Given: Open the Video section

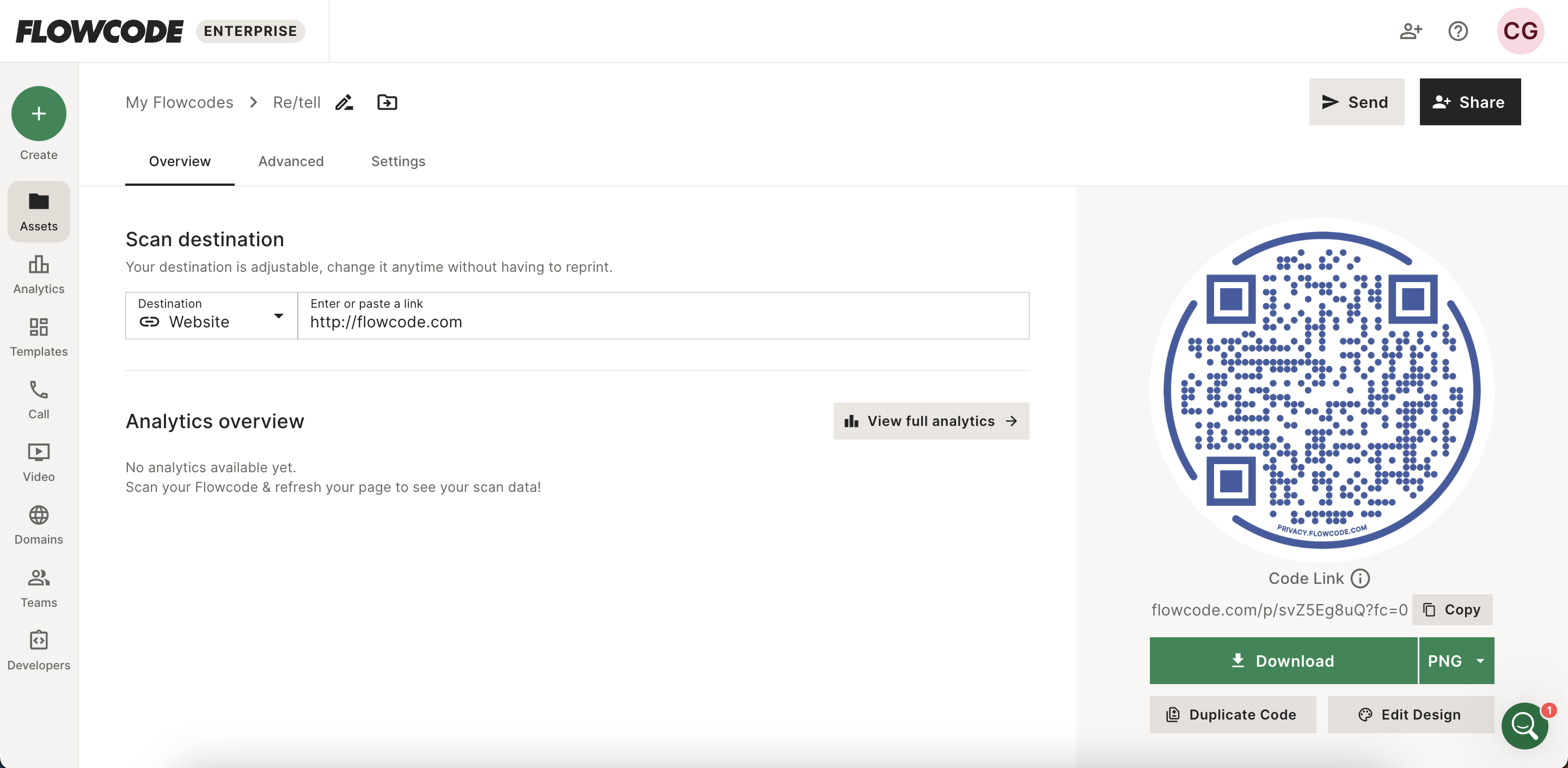Looking at the screenshot, I should [x=38, y=463].
